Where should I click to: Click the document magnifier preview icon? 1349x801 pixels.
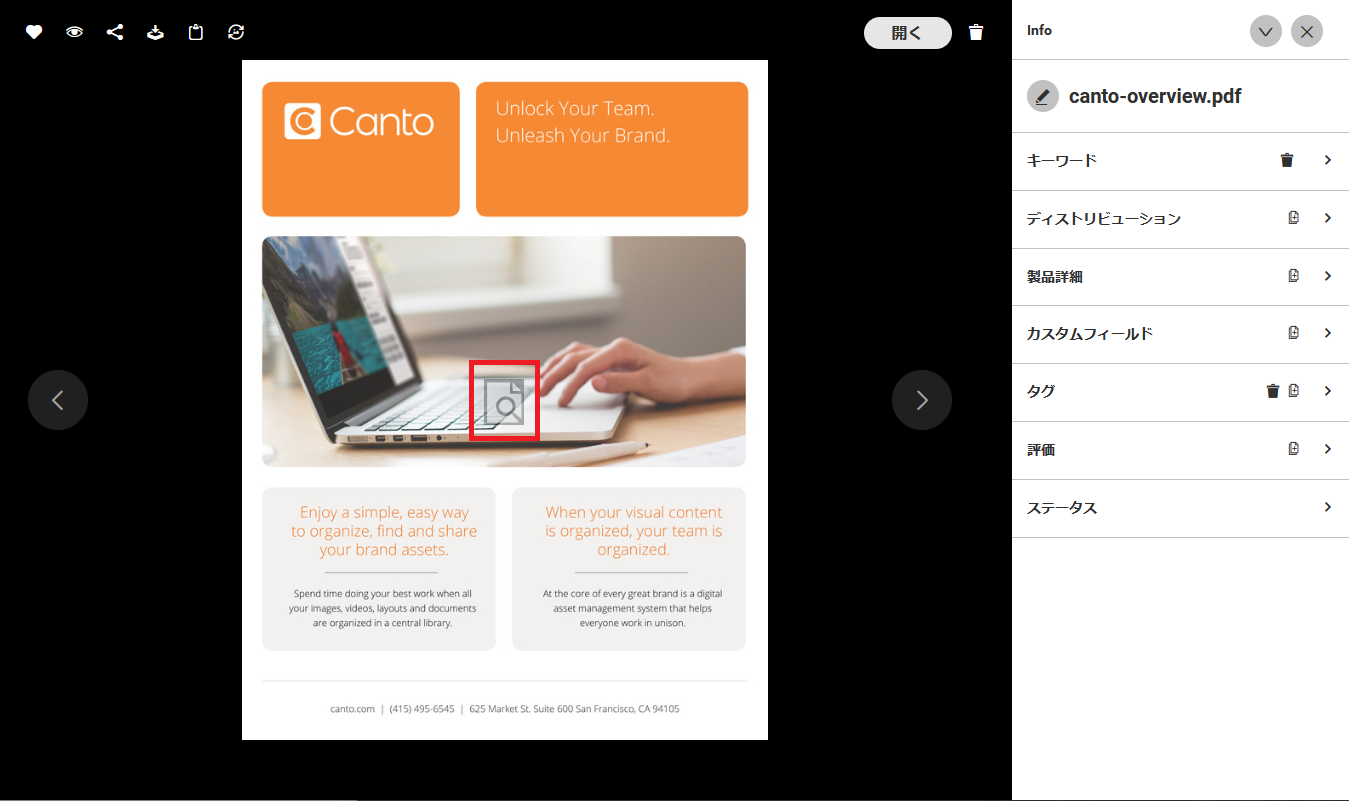[505, 401]
